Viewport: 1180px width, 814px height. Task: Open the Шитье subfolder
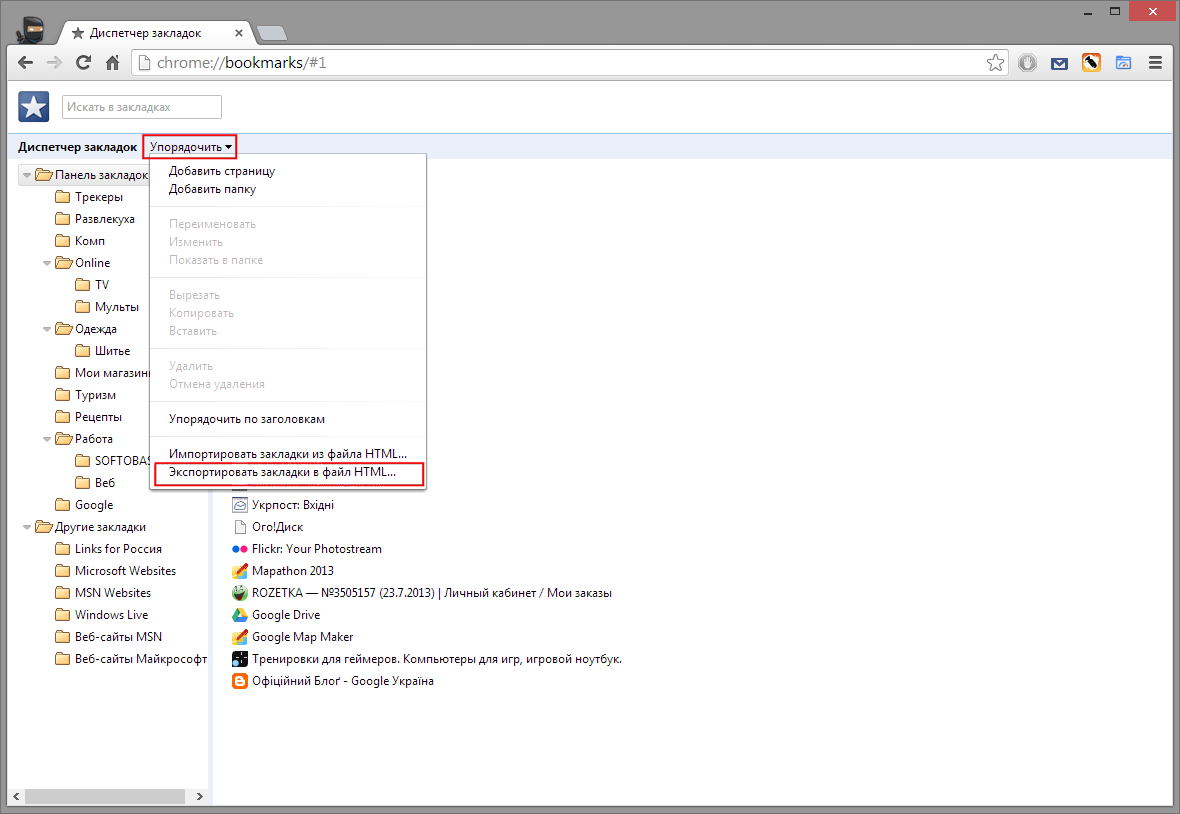coord(103,351)
